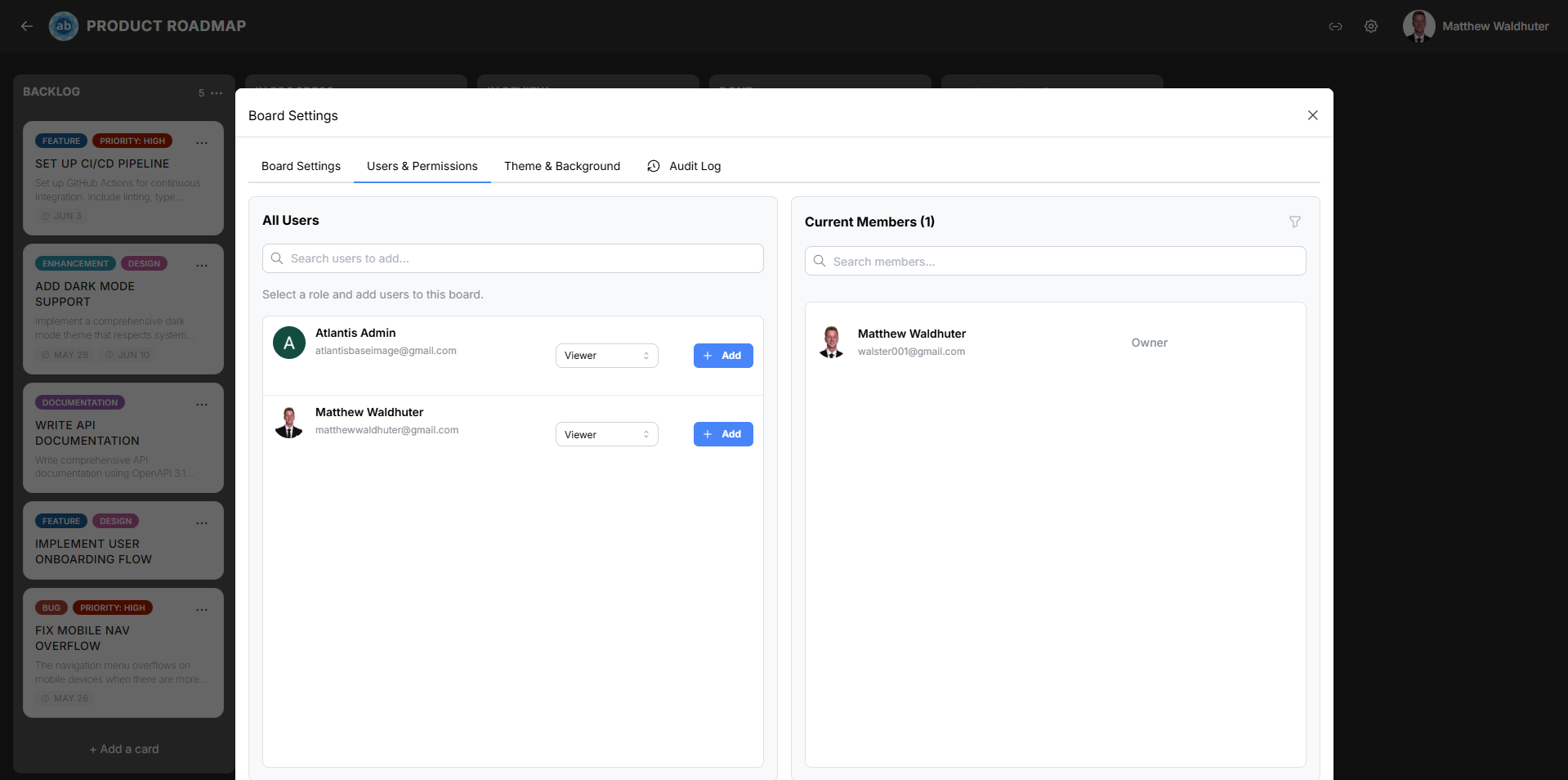Click the ENHANCEMENT tag

point(75,263)
